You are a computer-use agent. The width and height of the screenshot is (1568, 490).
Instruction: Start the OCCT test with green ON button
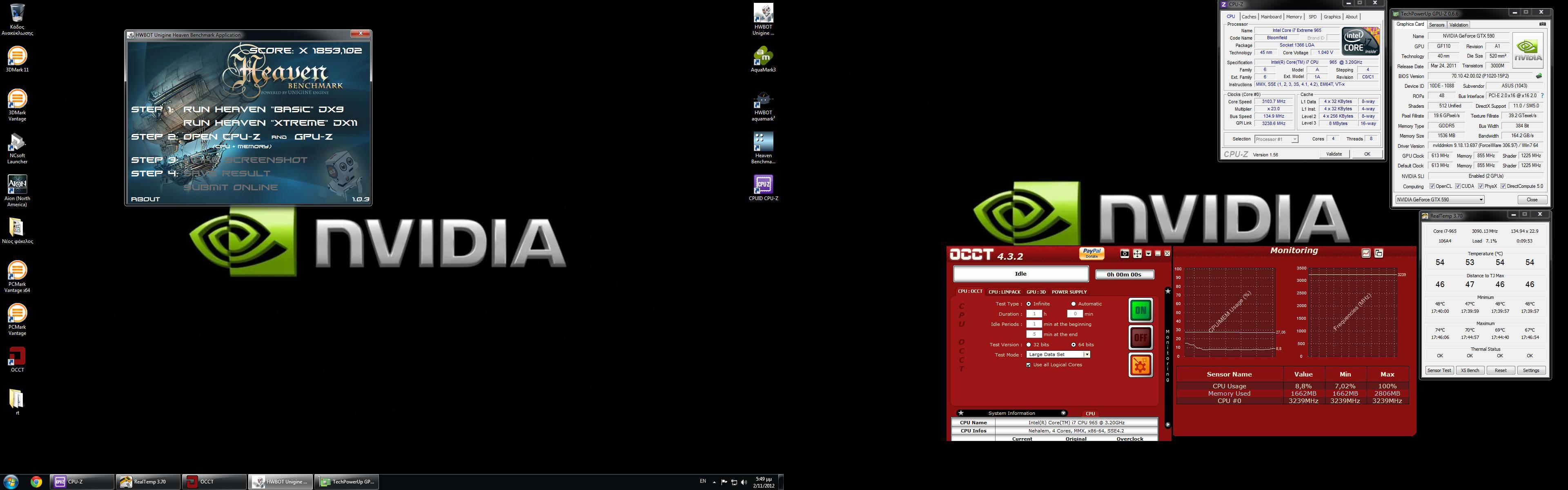pyautogui.click(x=1140, y=310)
